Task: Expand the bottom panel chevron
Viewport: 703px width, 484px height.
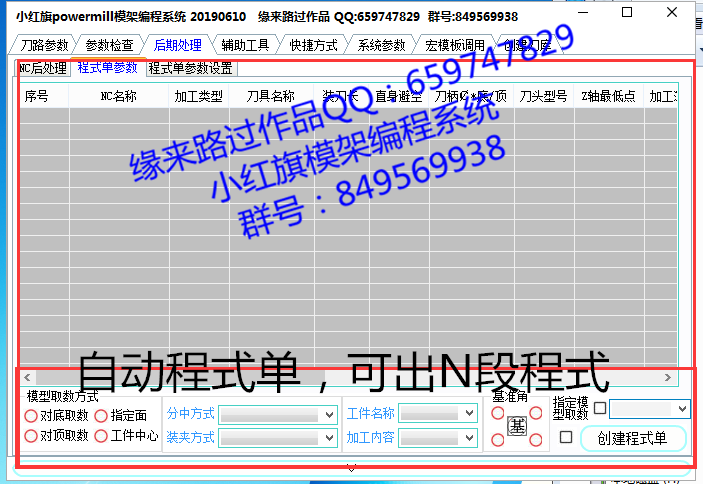Action: pos(352,469)
